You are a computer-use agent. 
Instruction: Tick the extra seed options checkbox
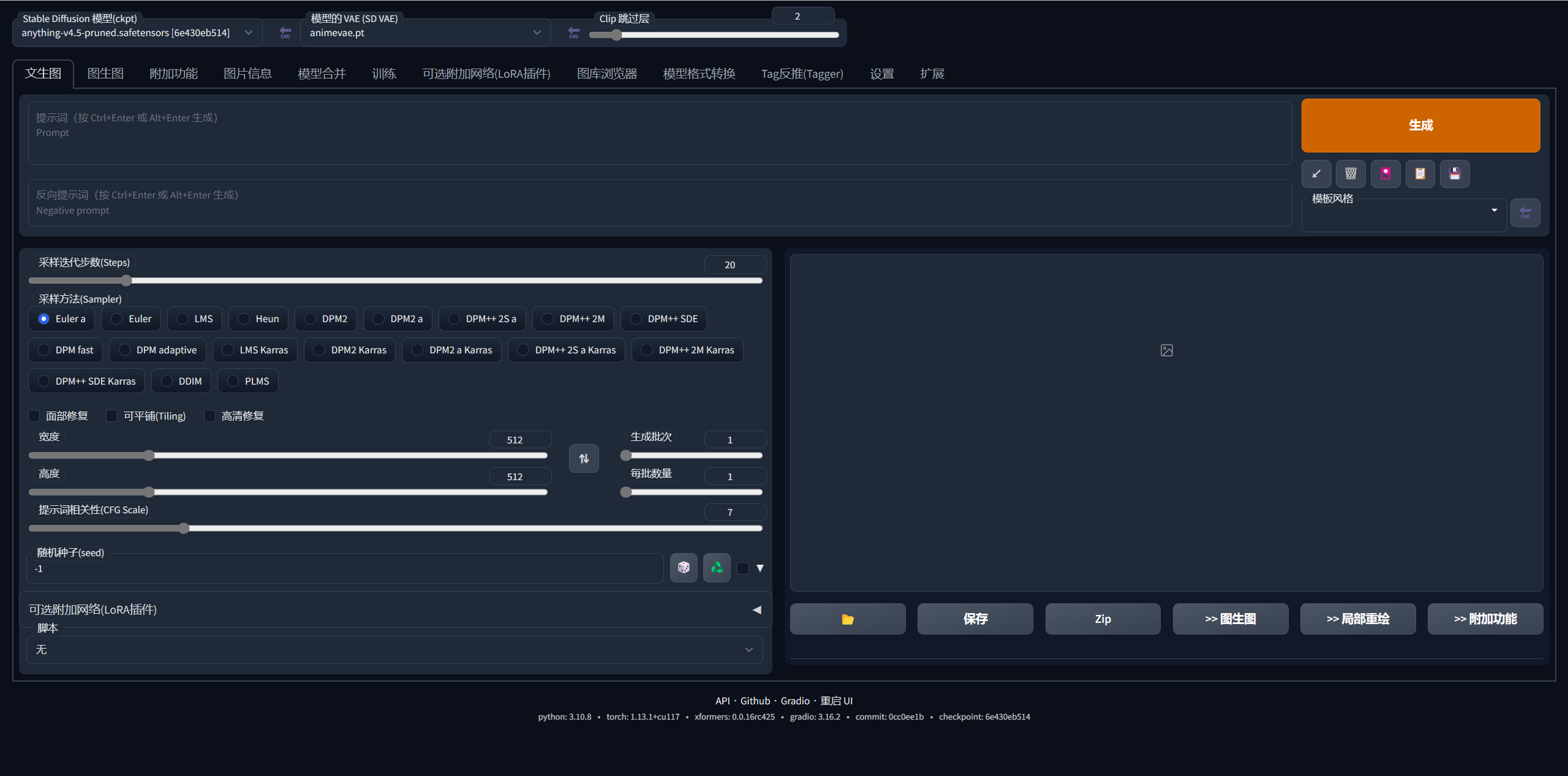[x=743, y=568]
